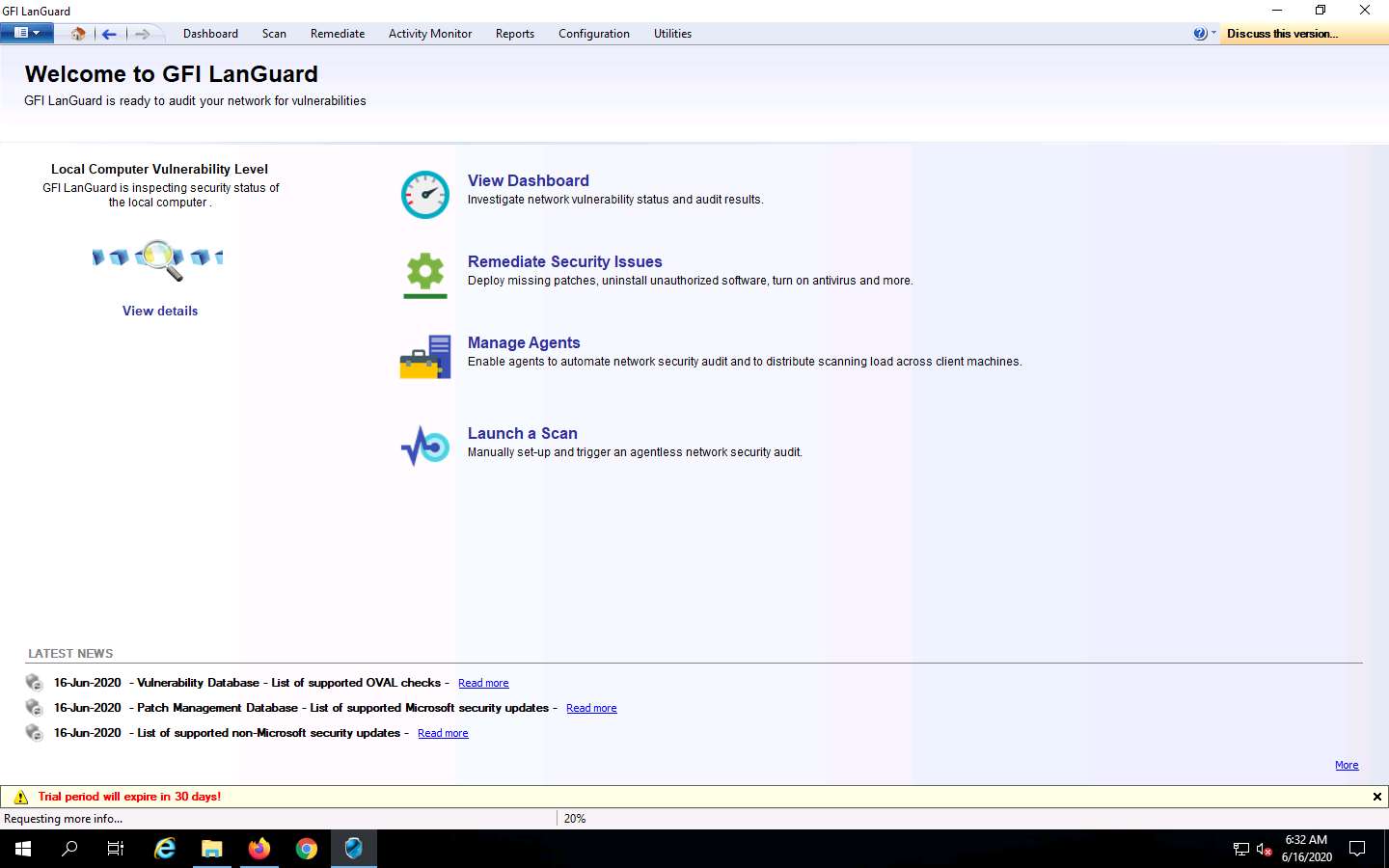Viewport: 1389px width, 868px height.
Task: Open Windows taskbar search
Action: coord(69,849)
